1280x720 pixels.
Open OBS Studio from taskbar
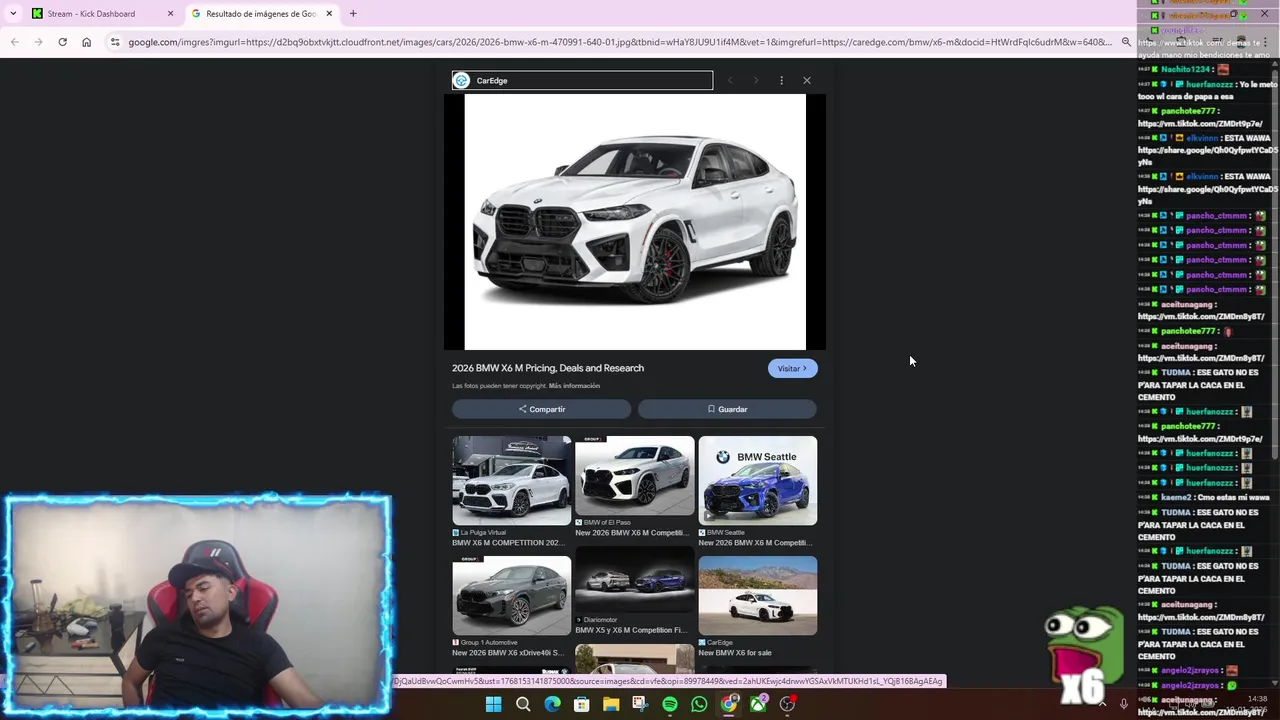tap(787, 705)
